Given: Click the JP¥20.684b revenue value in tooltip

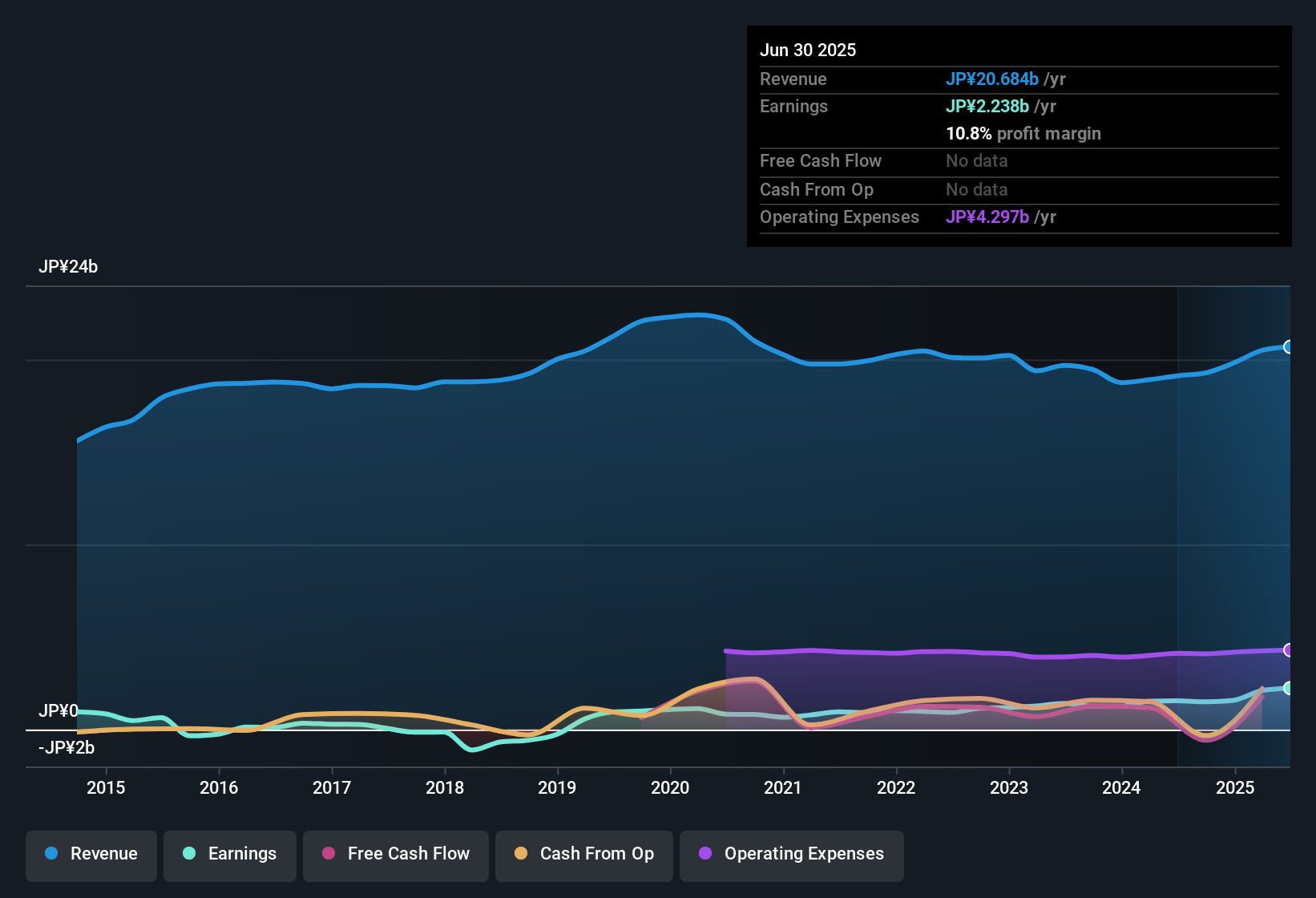Looking at the screenshot, I should click(992, 79).
